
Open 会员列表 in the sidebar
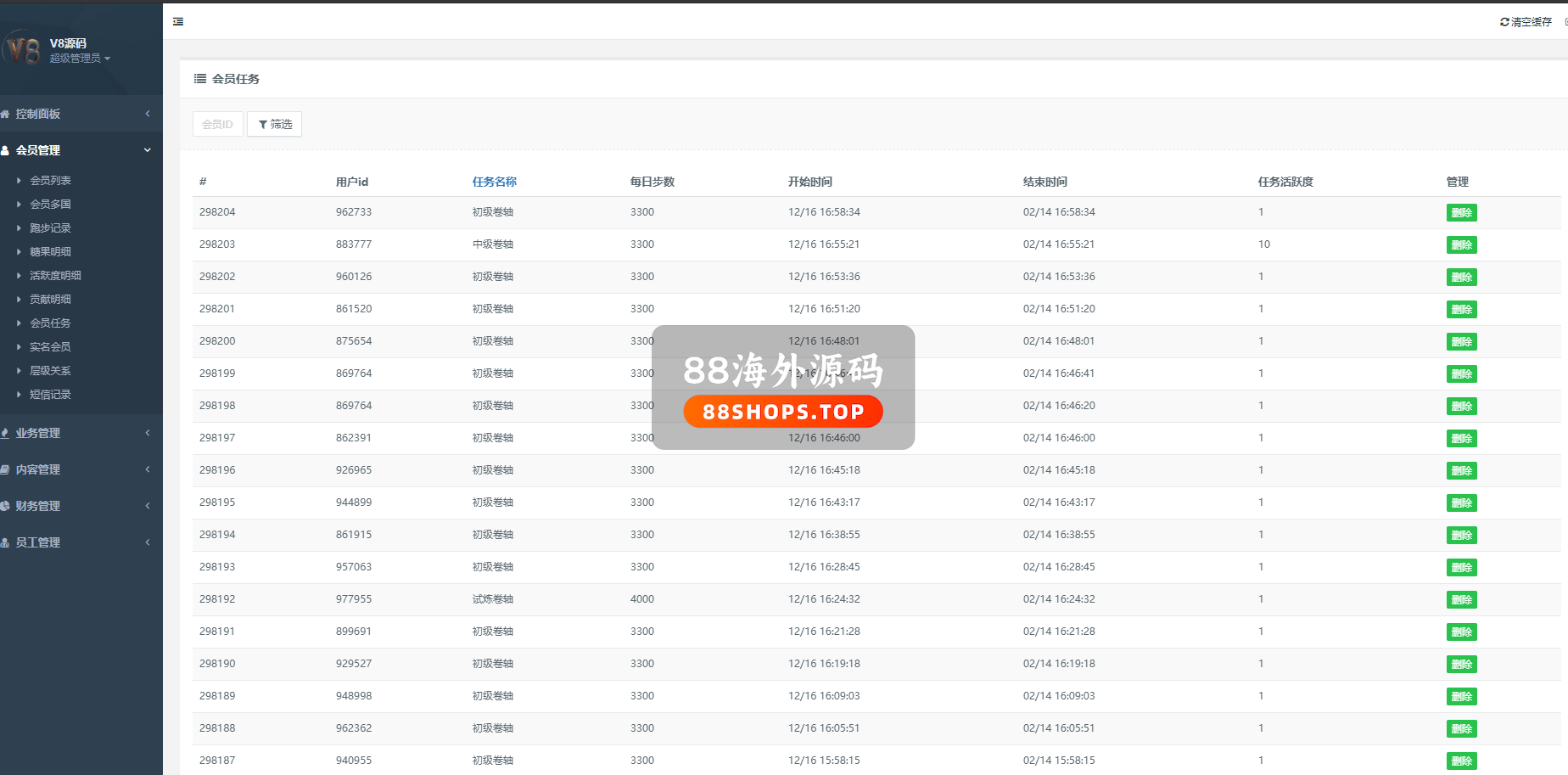click(50, 181)
